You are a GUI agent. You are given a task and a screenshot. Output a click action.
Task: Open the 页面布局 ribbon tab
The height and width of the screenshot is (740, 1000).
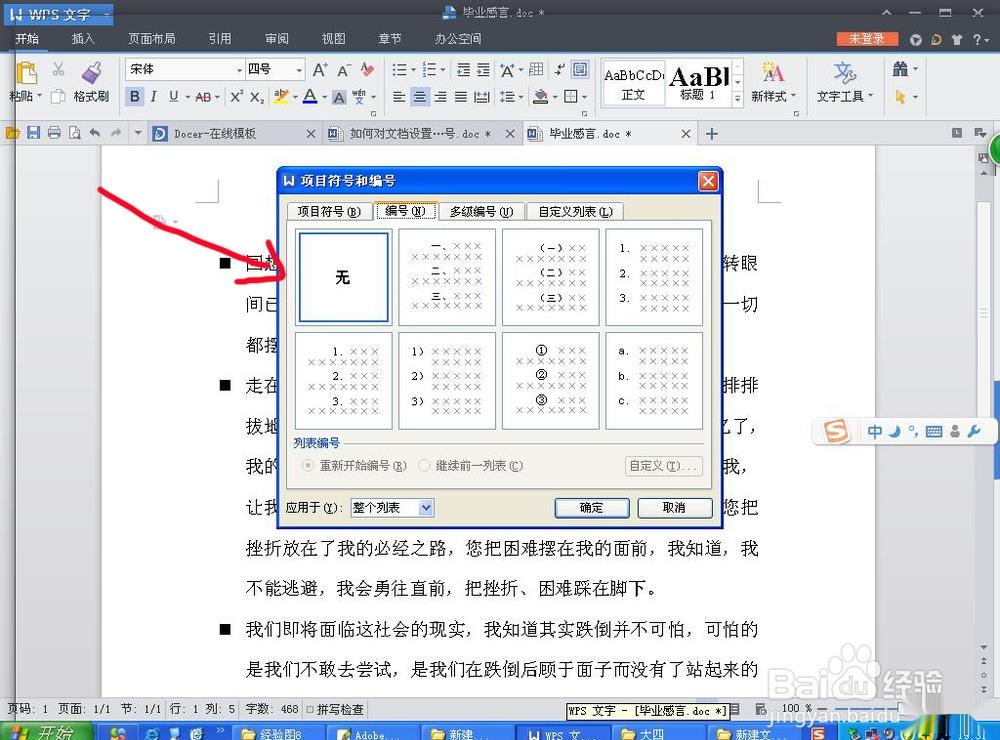coord(152,39)
